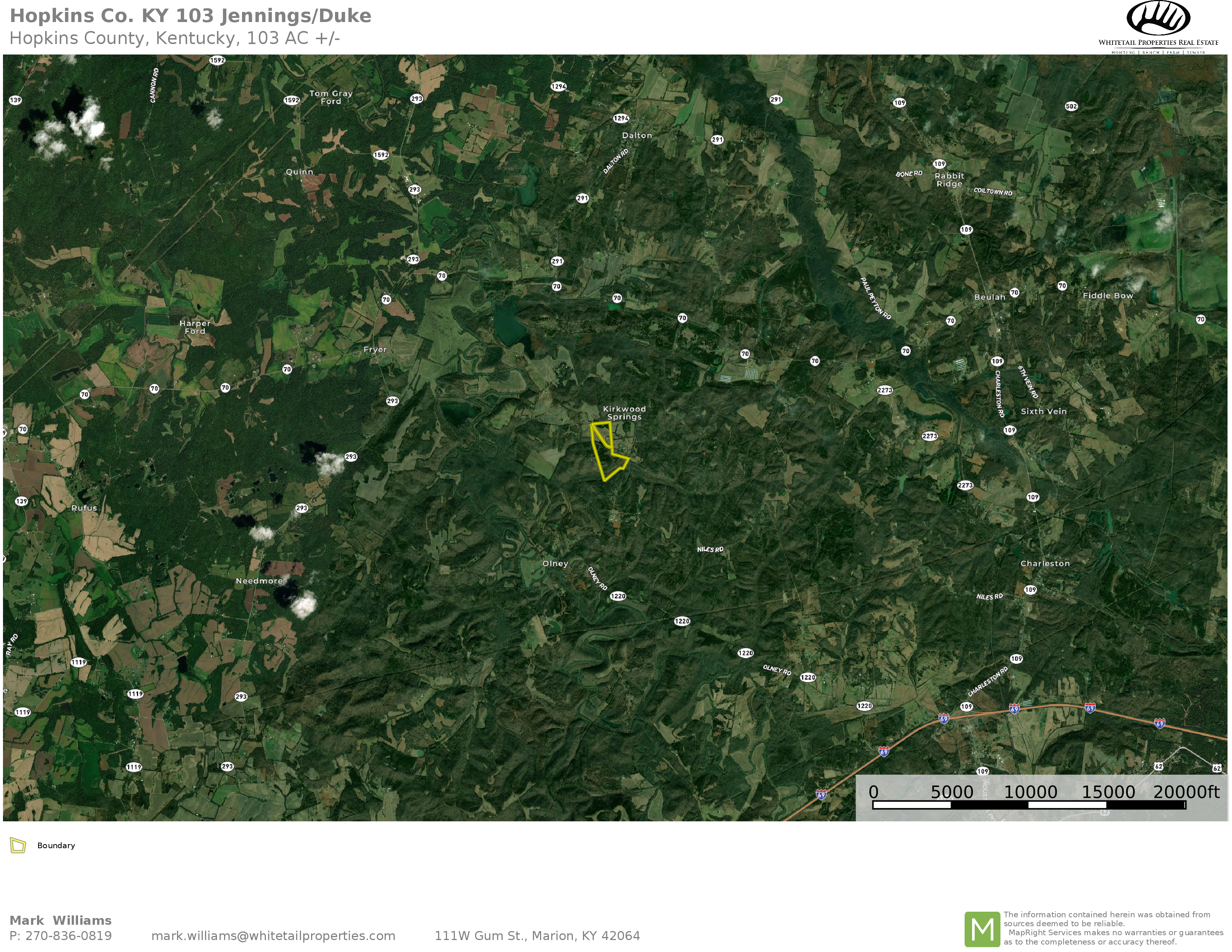The image size is (1232, 952).
Task: Click the Charleston town label
Action: point(1045,563)
